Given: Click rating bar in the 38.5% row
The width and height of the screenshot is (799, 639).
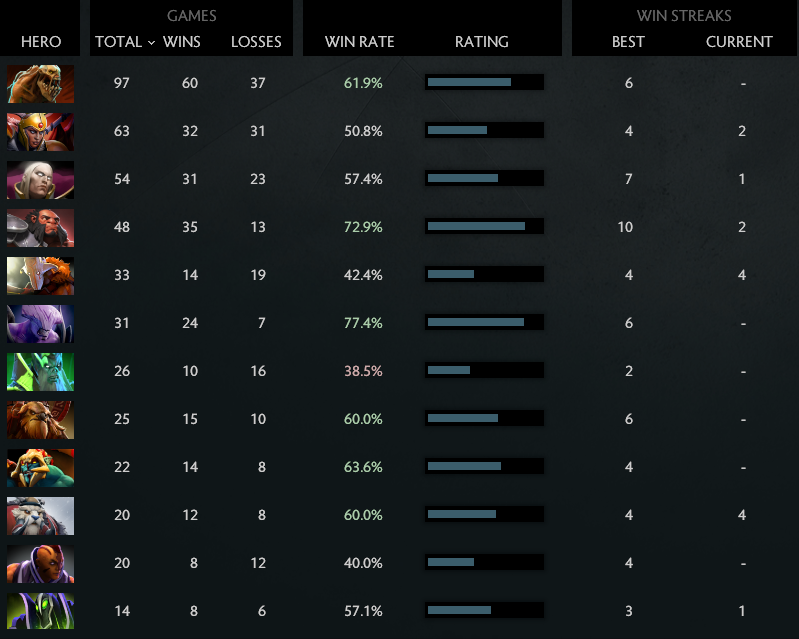Looking at the screenshot, I should (484, 370).
